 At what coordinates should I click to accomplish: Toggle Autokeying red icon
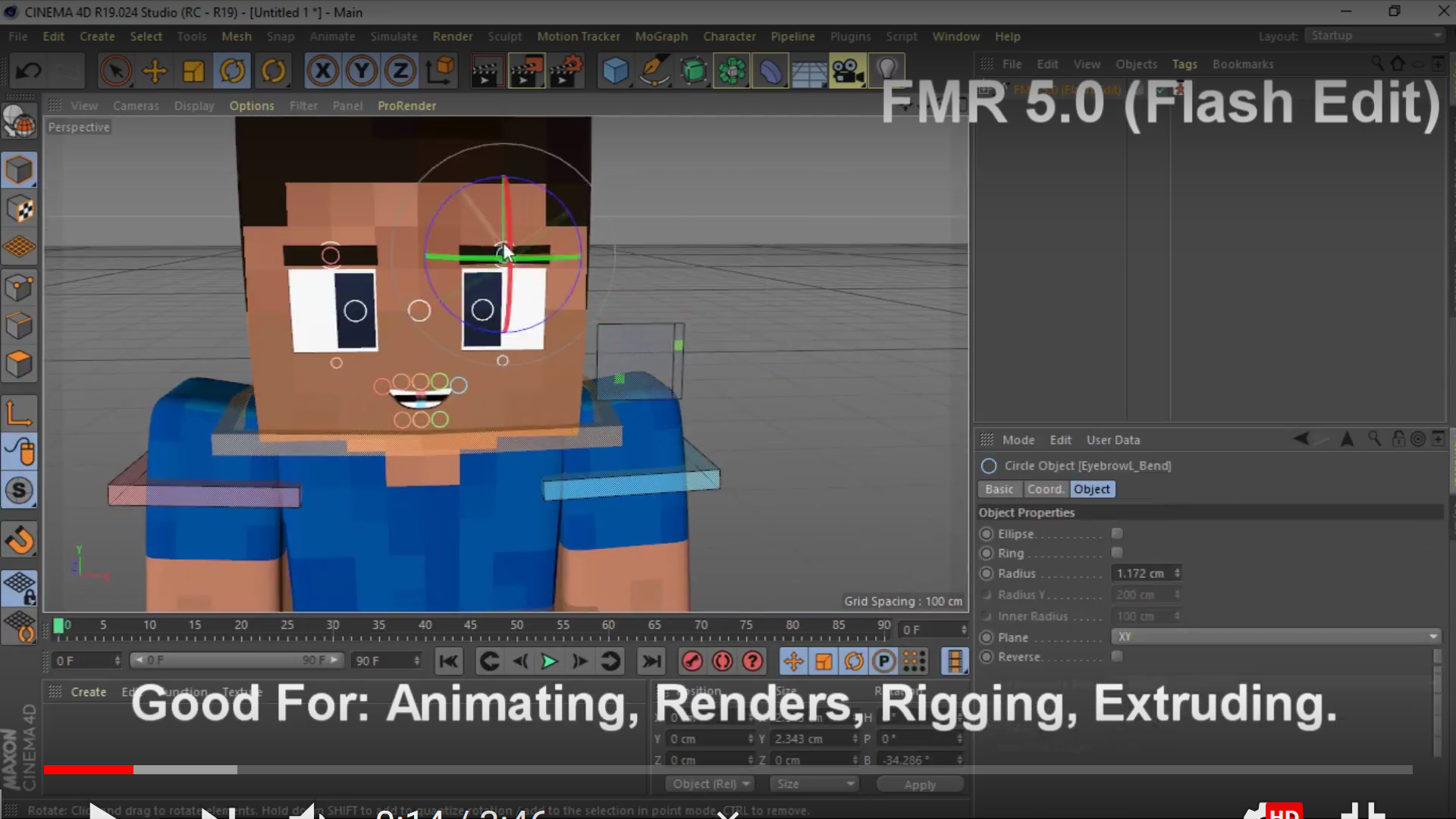(x=723, y=662)
